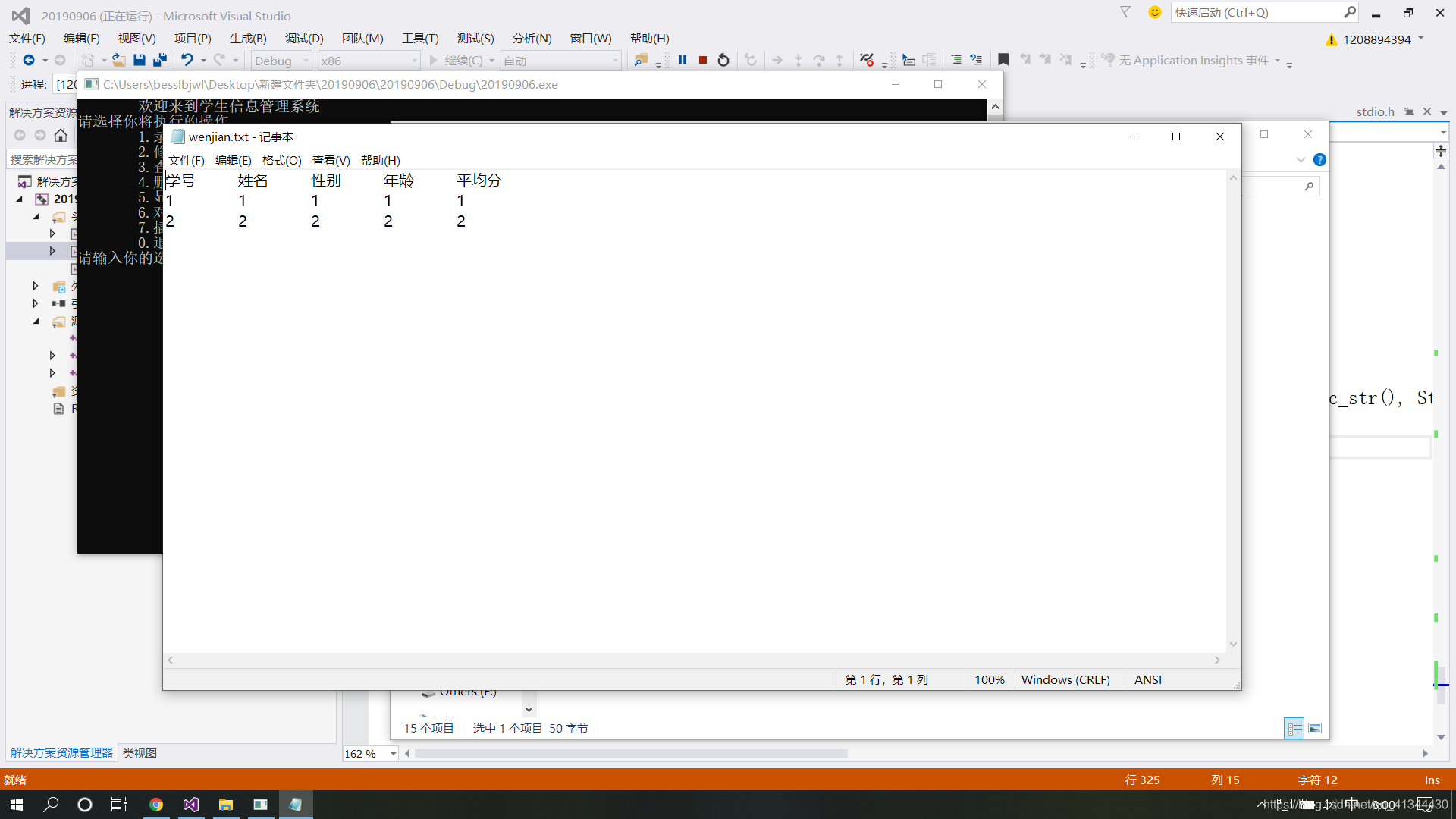Click the stdio.h document tab

pos(1375,111)
